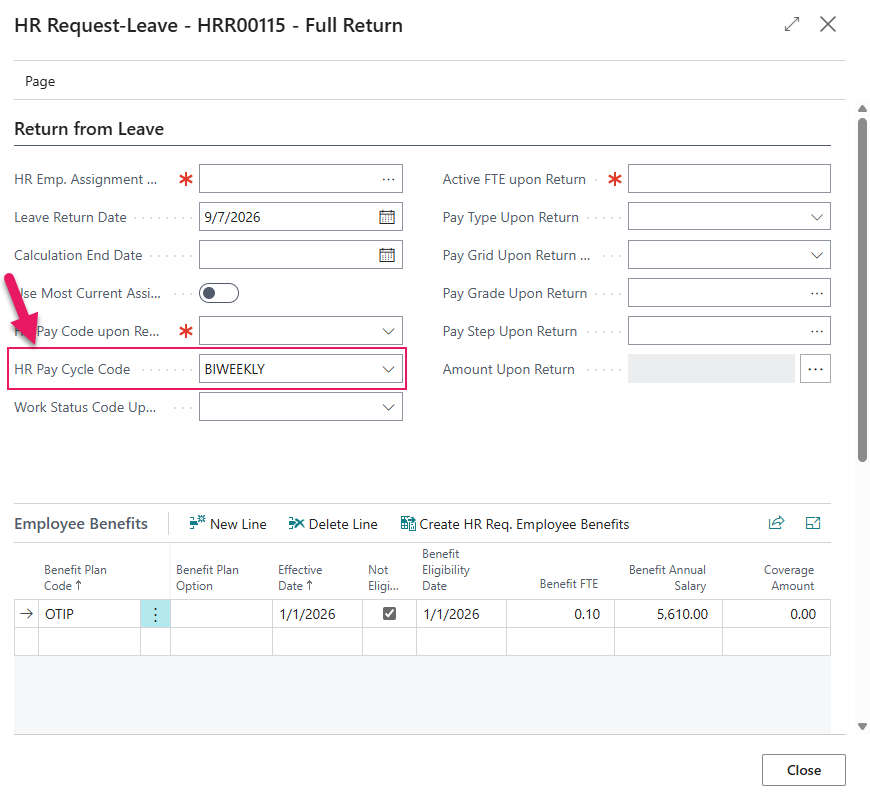The height and width of the screenshot is (797, 870).
Task: Expand HR Pay Code upon Return dropdown
Action: point(388,331)
